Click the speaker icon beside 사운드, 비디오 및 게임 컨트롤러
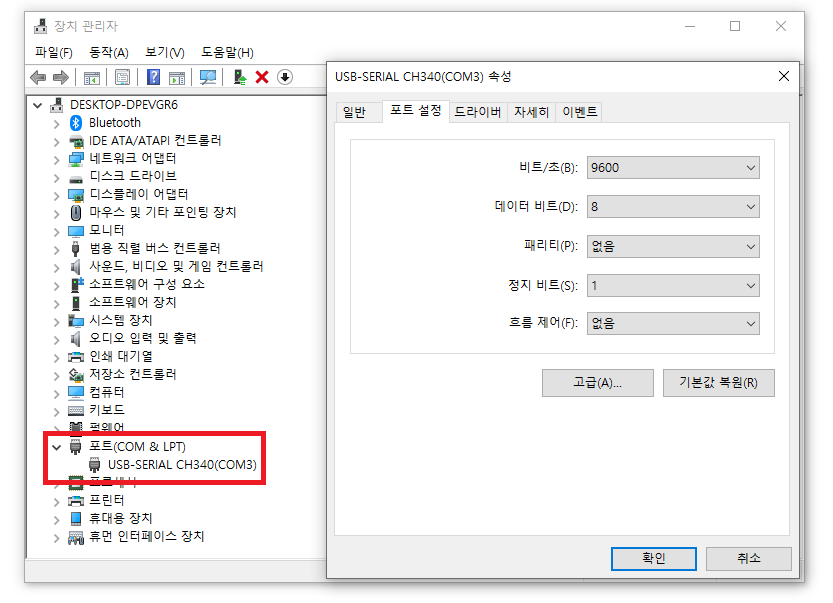Screen dimensions: 833x603 click(x=76, y=267)
